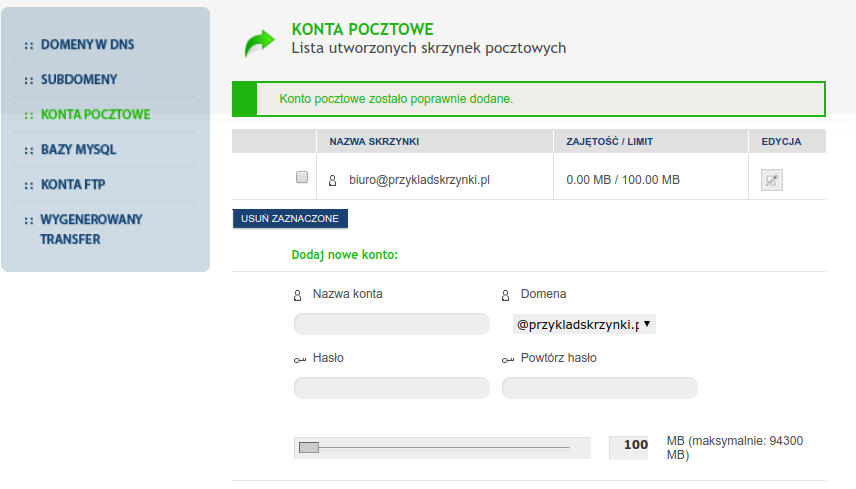Click the mailbox quota slider handle
The height and width of the screenshot is (489, 856).
[309, 448]
